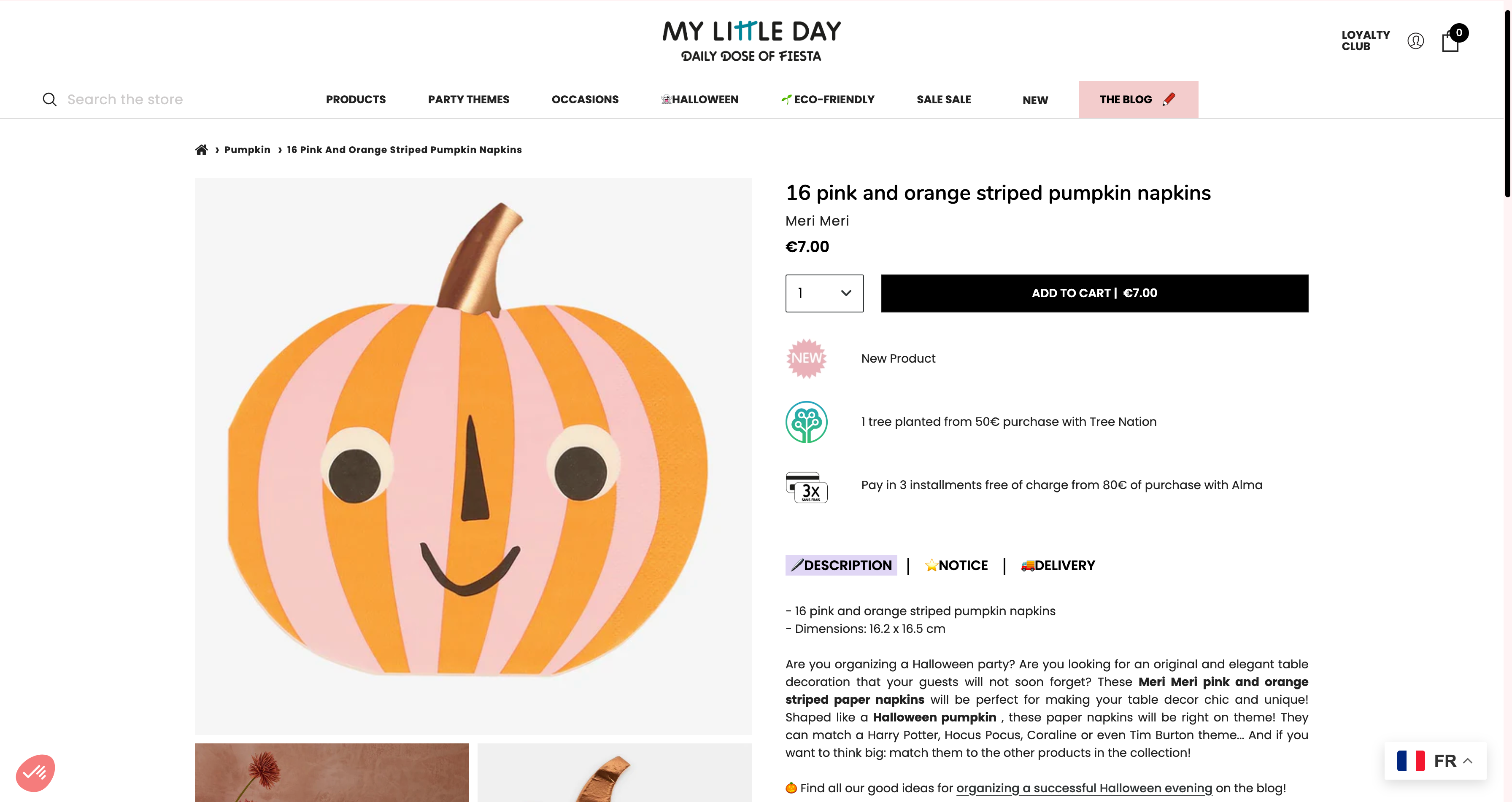Image resolution: width=1512 pixels, height=802 pixels.
Task: Select the Description tab
Action: point(841,565)
